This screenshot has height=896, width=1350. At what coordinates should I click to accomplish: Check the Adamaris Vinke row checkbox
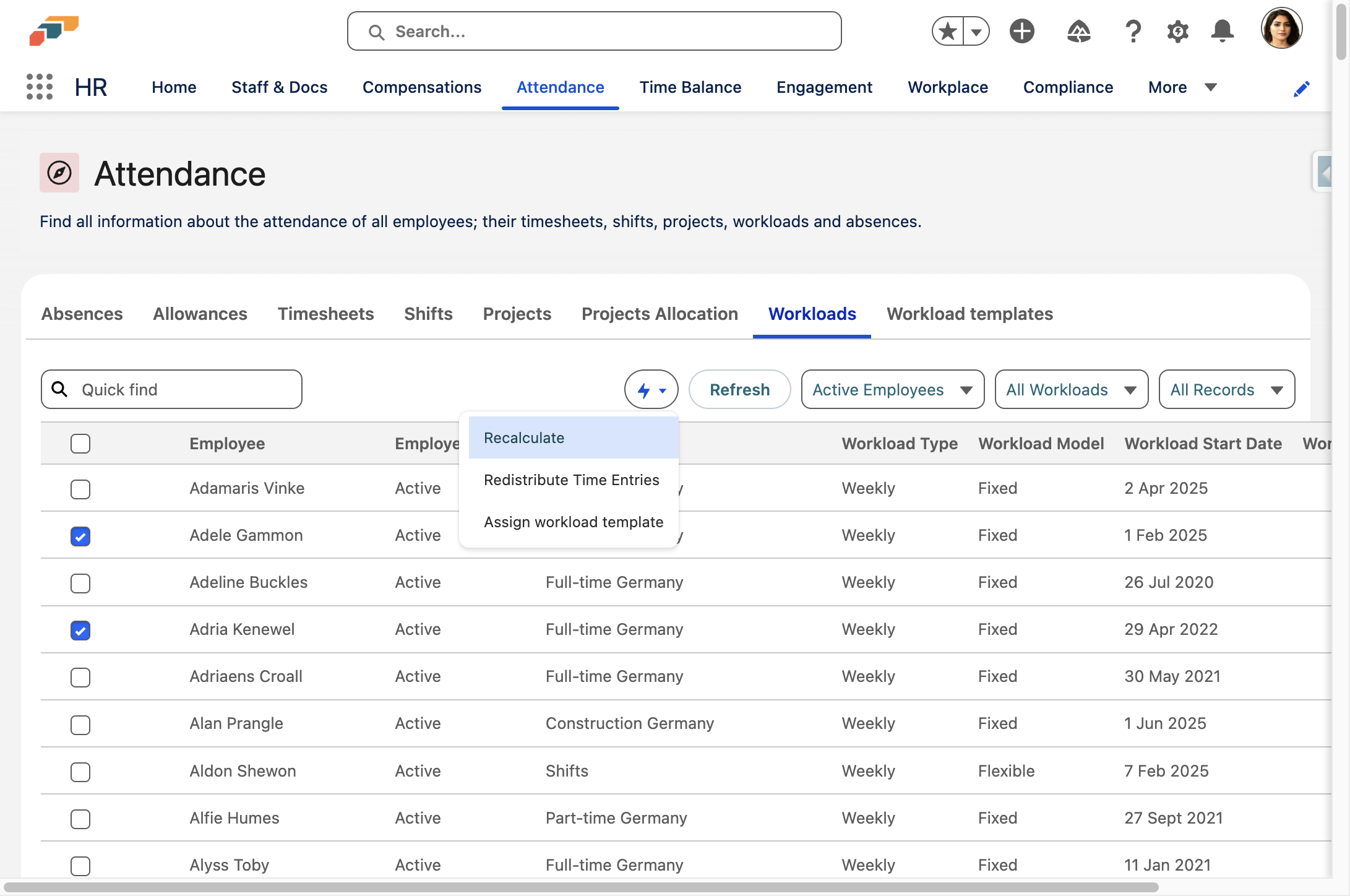click(x=80, y=489)
